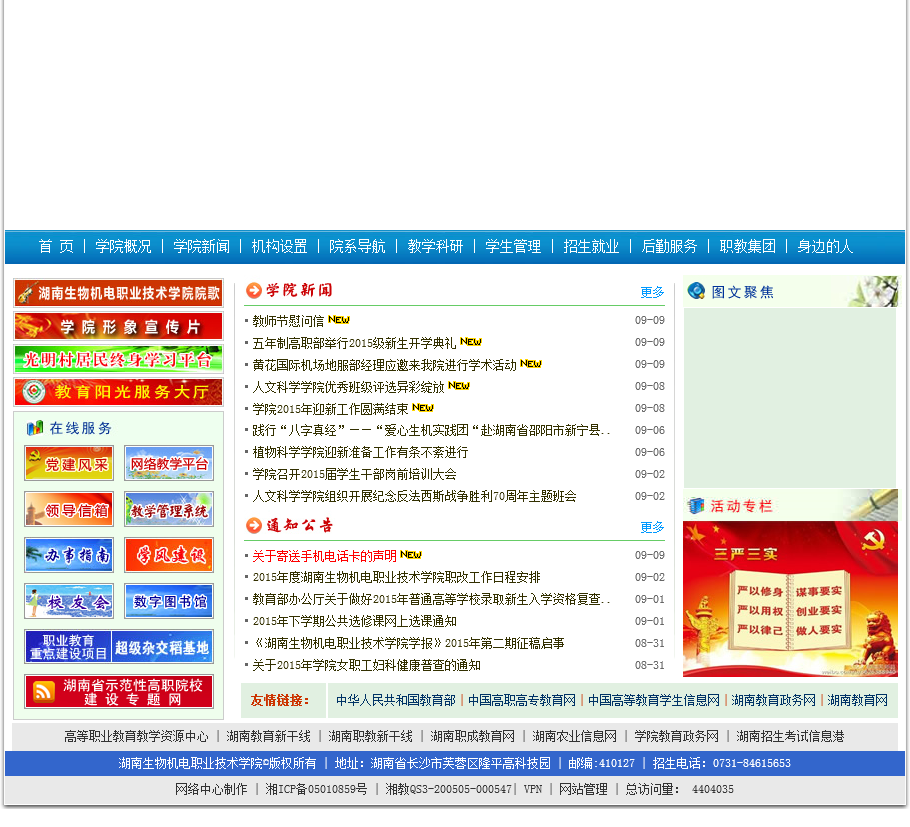Visit 中国高职高专教育网 link
This screenshot has height=827, width=910.
click(522, 700)
